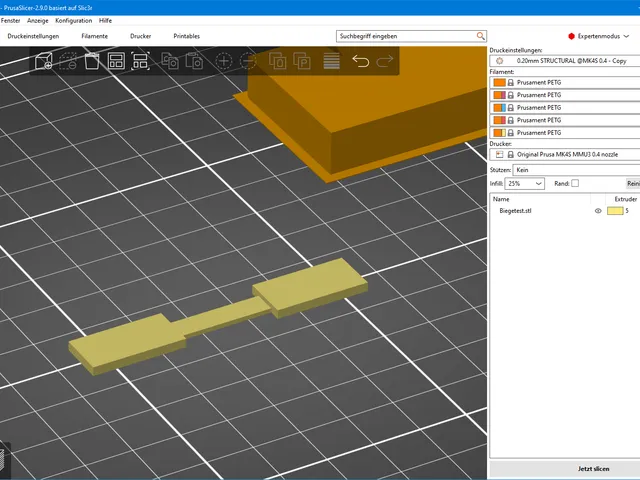Toggle visibility eye for Biegetest.stl
This screenshot has width=640, height=480.
coord(598,211)
